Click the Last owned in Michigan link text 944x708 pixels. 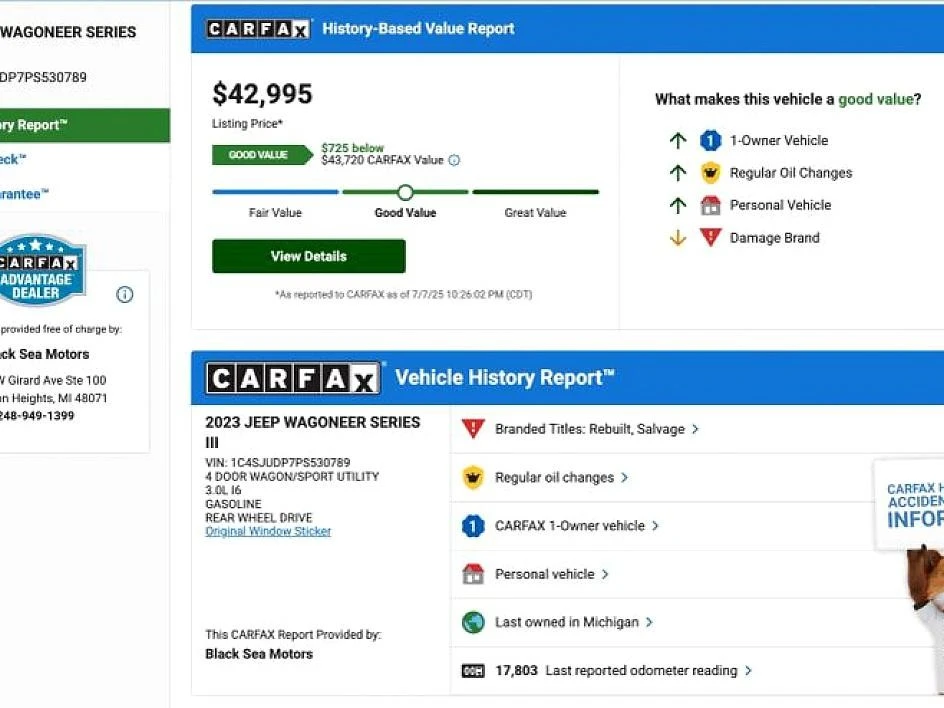(567, 622)
